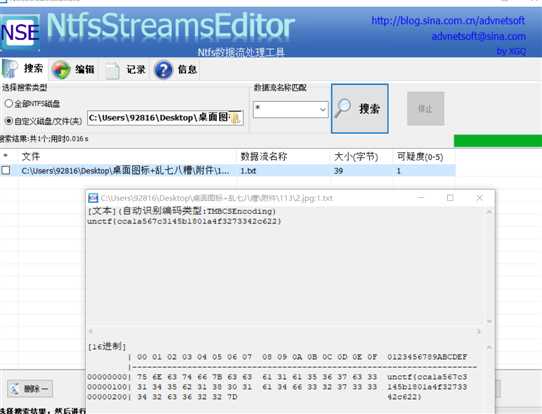Open the 搜索 search tab
This screenshot has width=542, height=414.
pos(23,69)
